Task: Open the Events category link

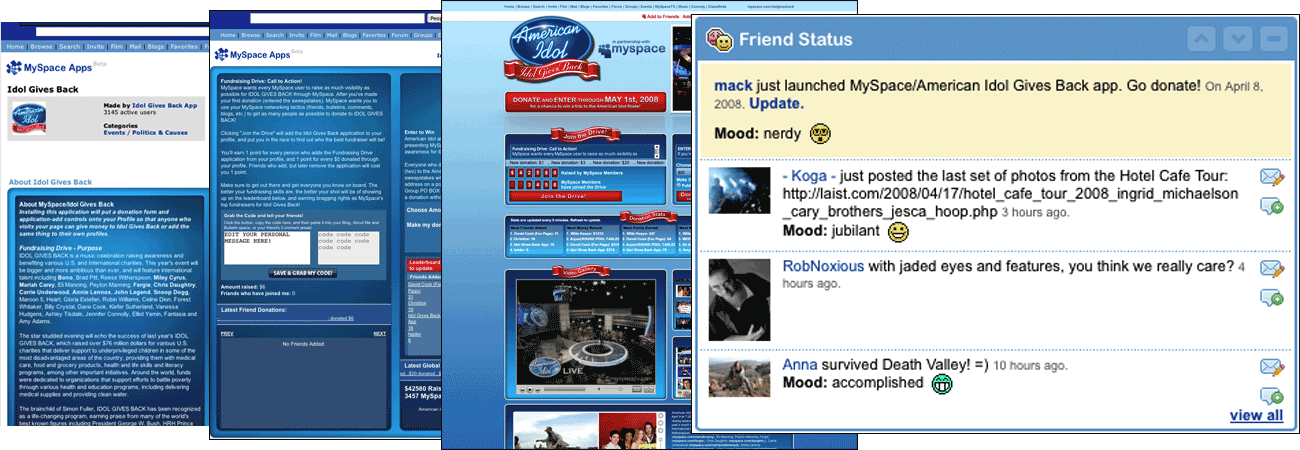Action: (x=114, y=132)
